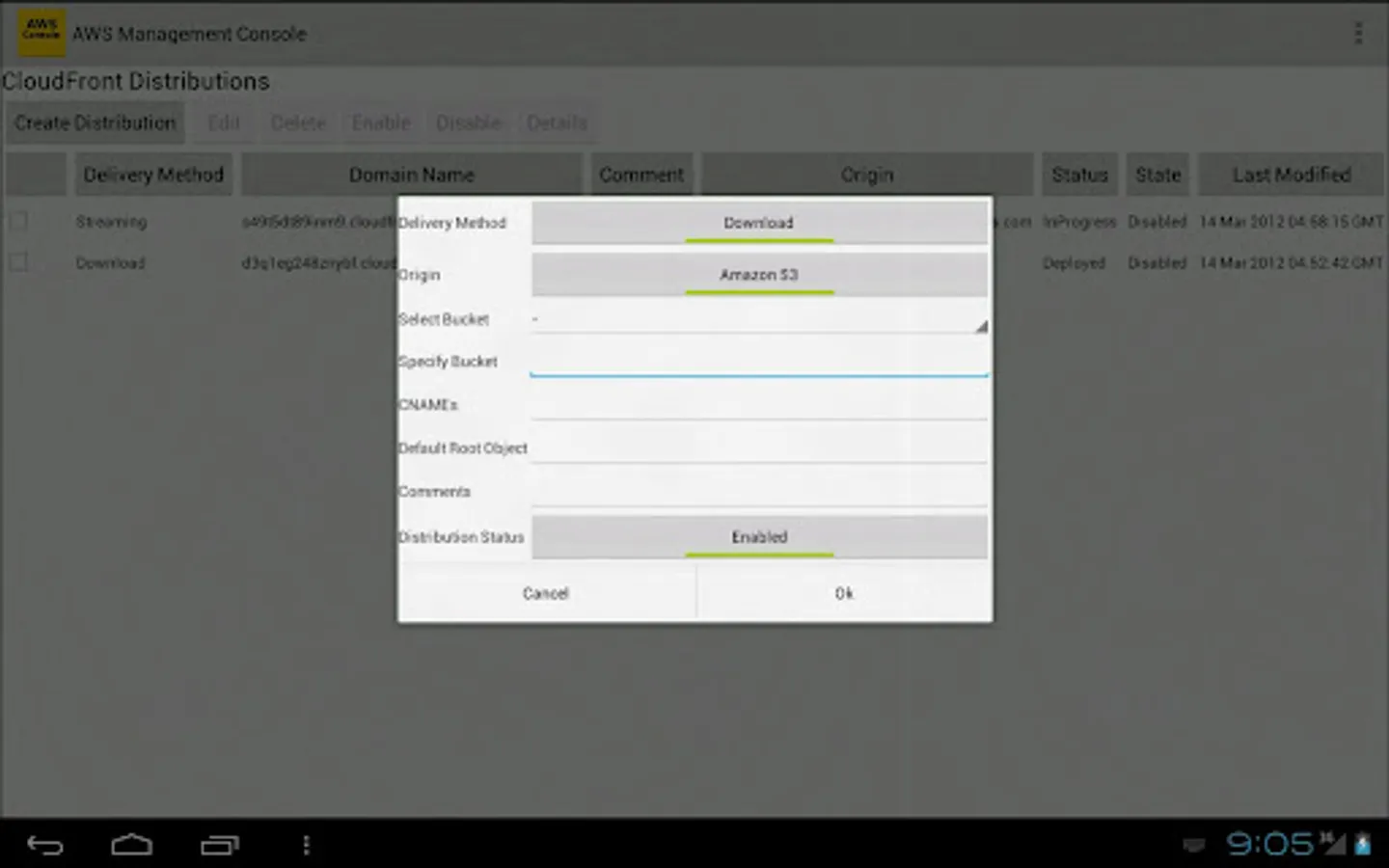
Task: Check the Download distribution row checkbox
Action: (x=18, y=262)
